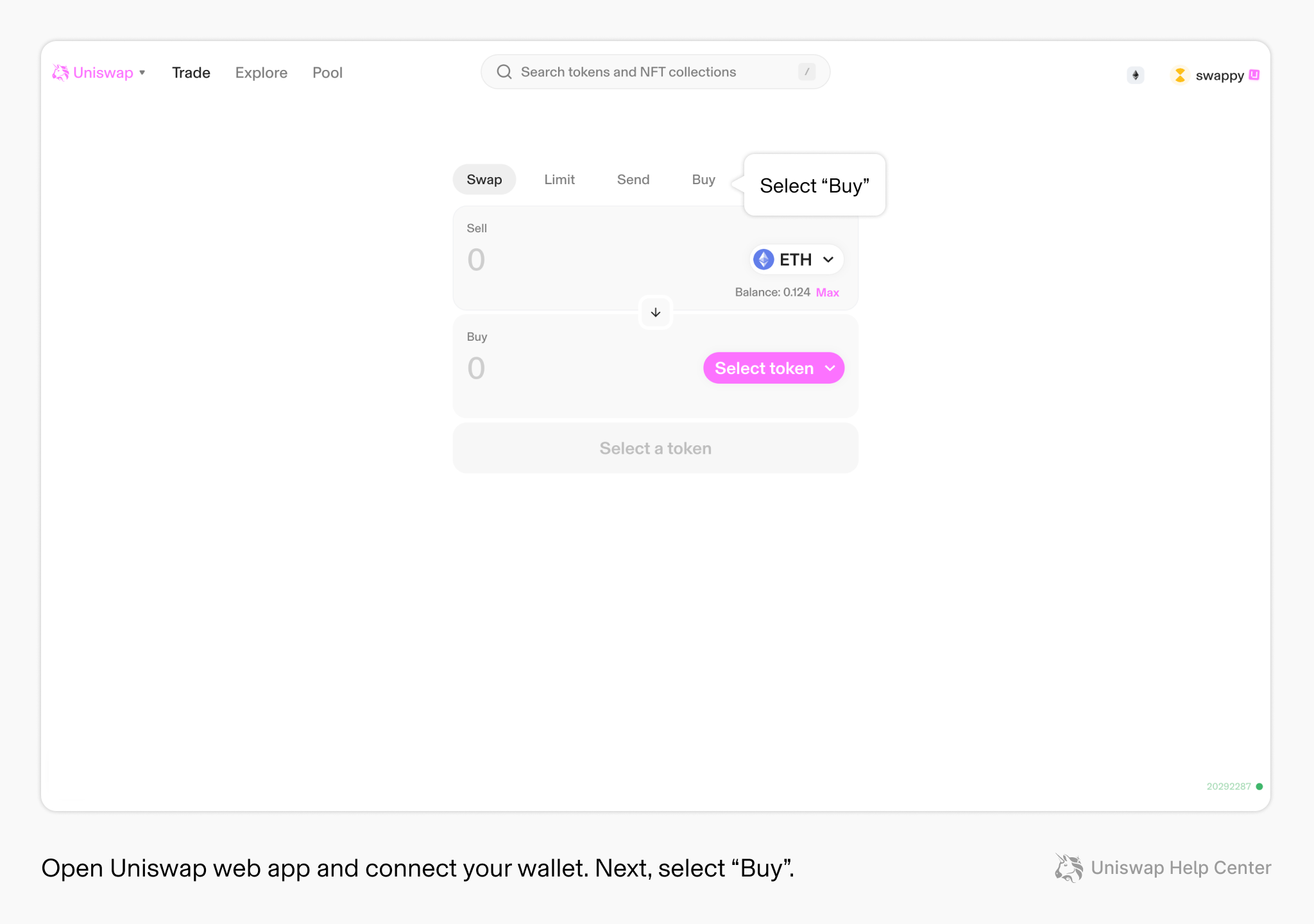Click the Max balance link
The image size is (1314, 924).
click(827, 293)
